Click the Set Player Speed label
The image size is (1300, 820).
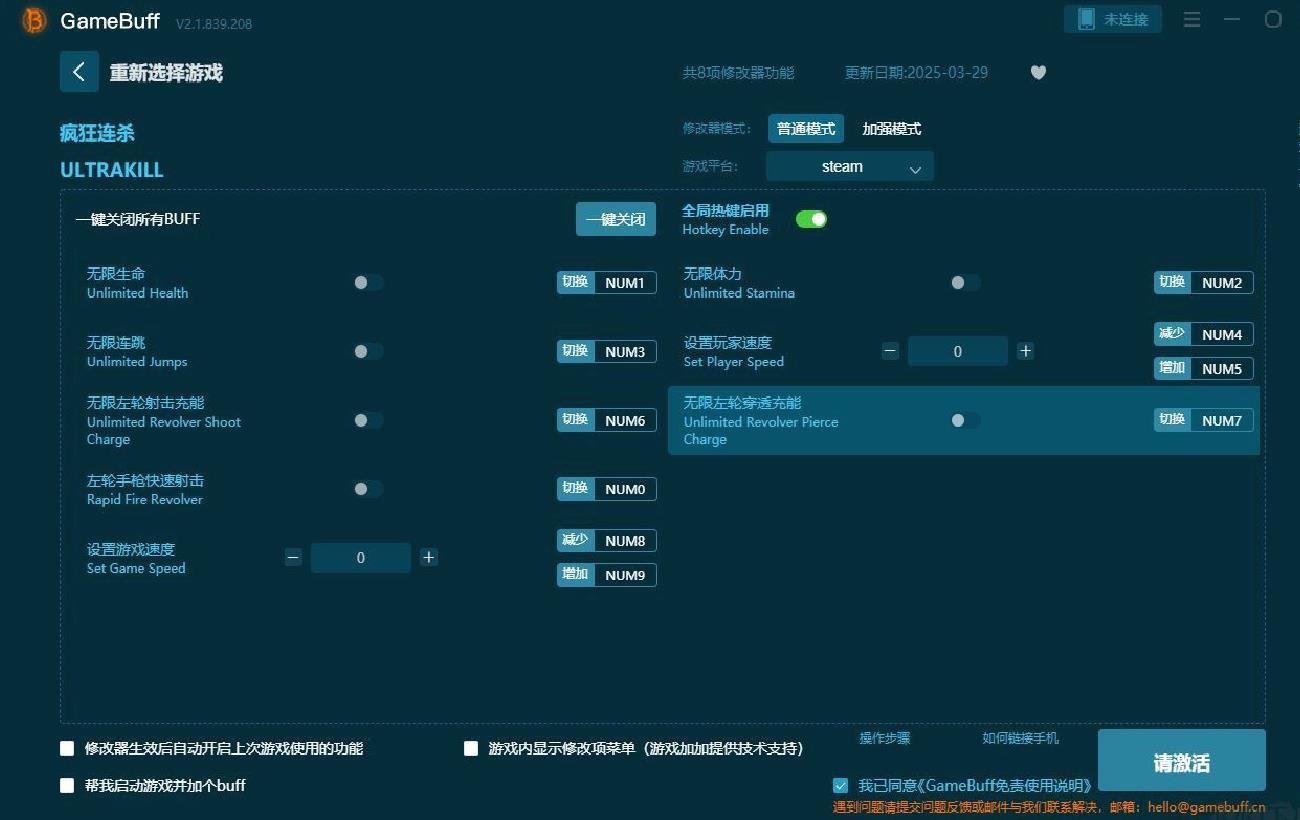(734, 362)
